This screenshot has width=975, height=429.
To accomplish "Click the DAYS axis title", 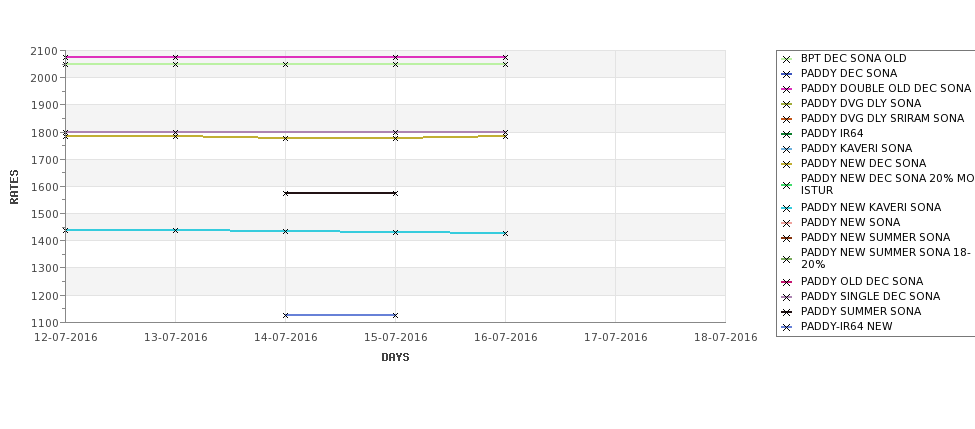I will (395, 358).
